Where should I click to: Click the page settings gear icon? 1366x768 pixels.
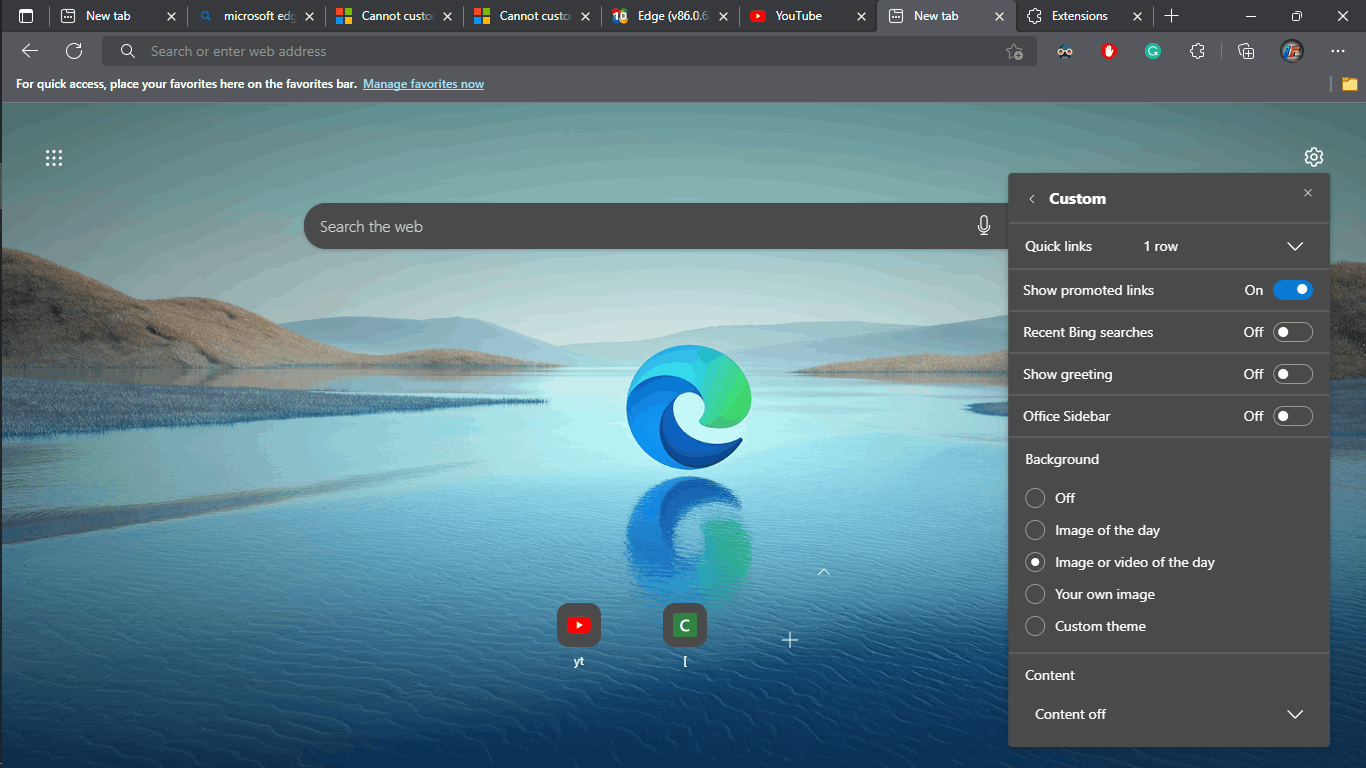click(1314, 157)
